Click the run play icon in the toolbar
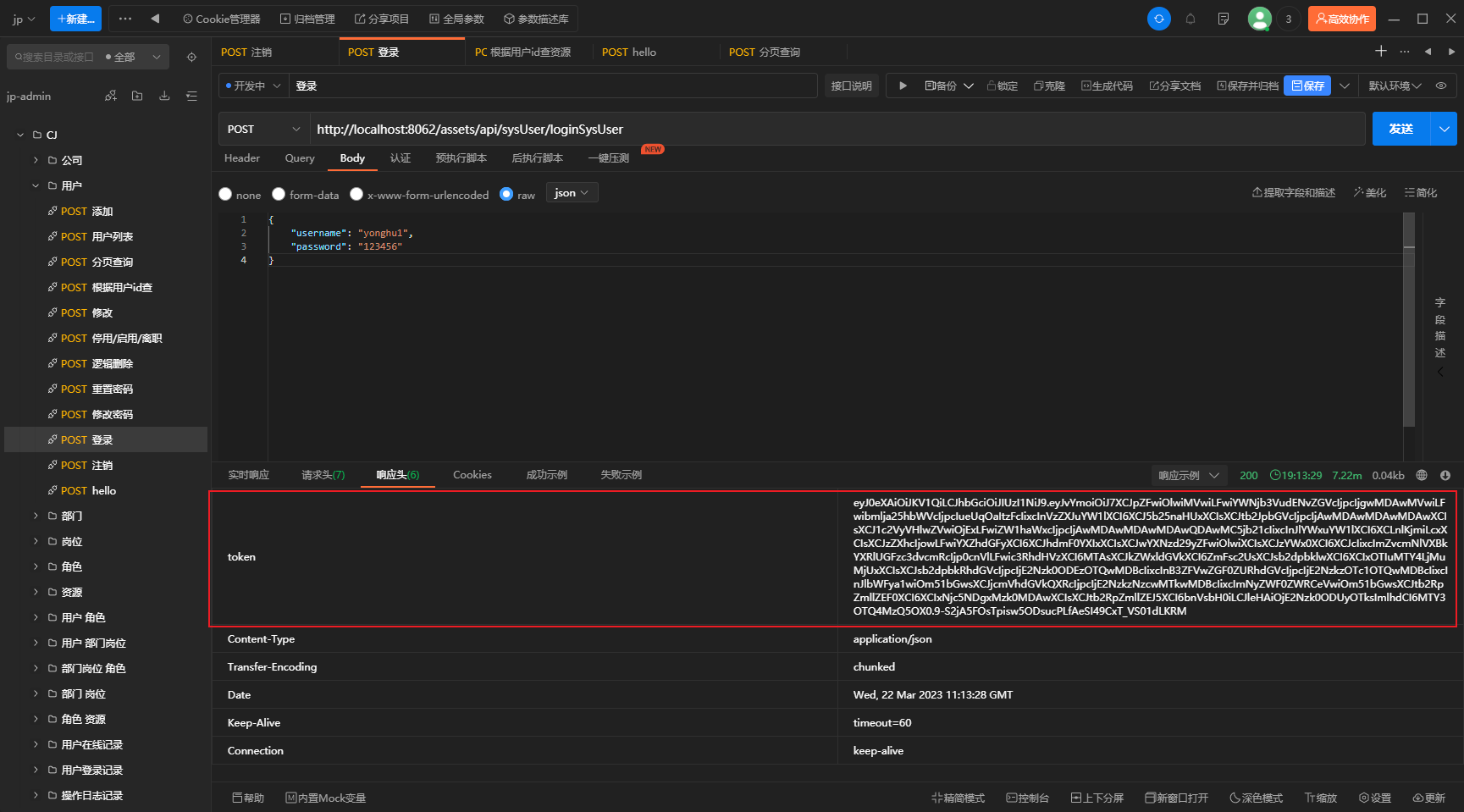This screenshot has height=812, width=1464. click(x=903, y=86)
